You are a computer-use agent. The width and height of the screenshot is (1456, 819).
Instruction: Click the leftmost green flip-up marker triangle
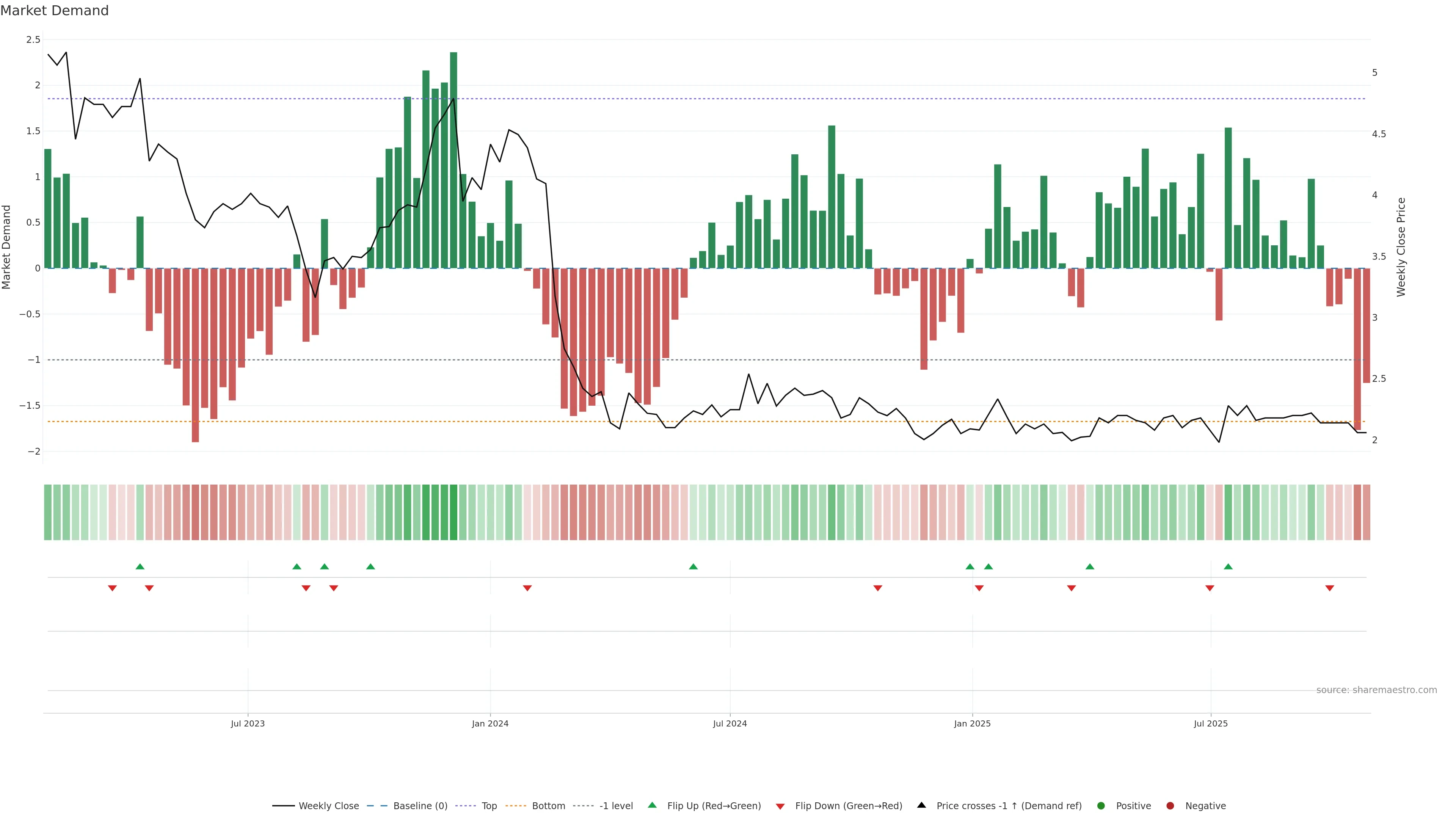point(140,566)
